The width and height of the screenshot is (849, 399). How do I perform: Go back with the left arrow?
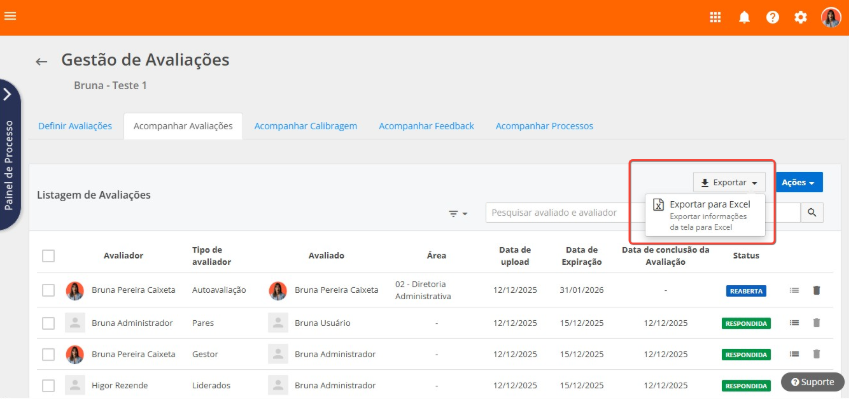coord(41,61)
